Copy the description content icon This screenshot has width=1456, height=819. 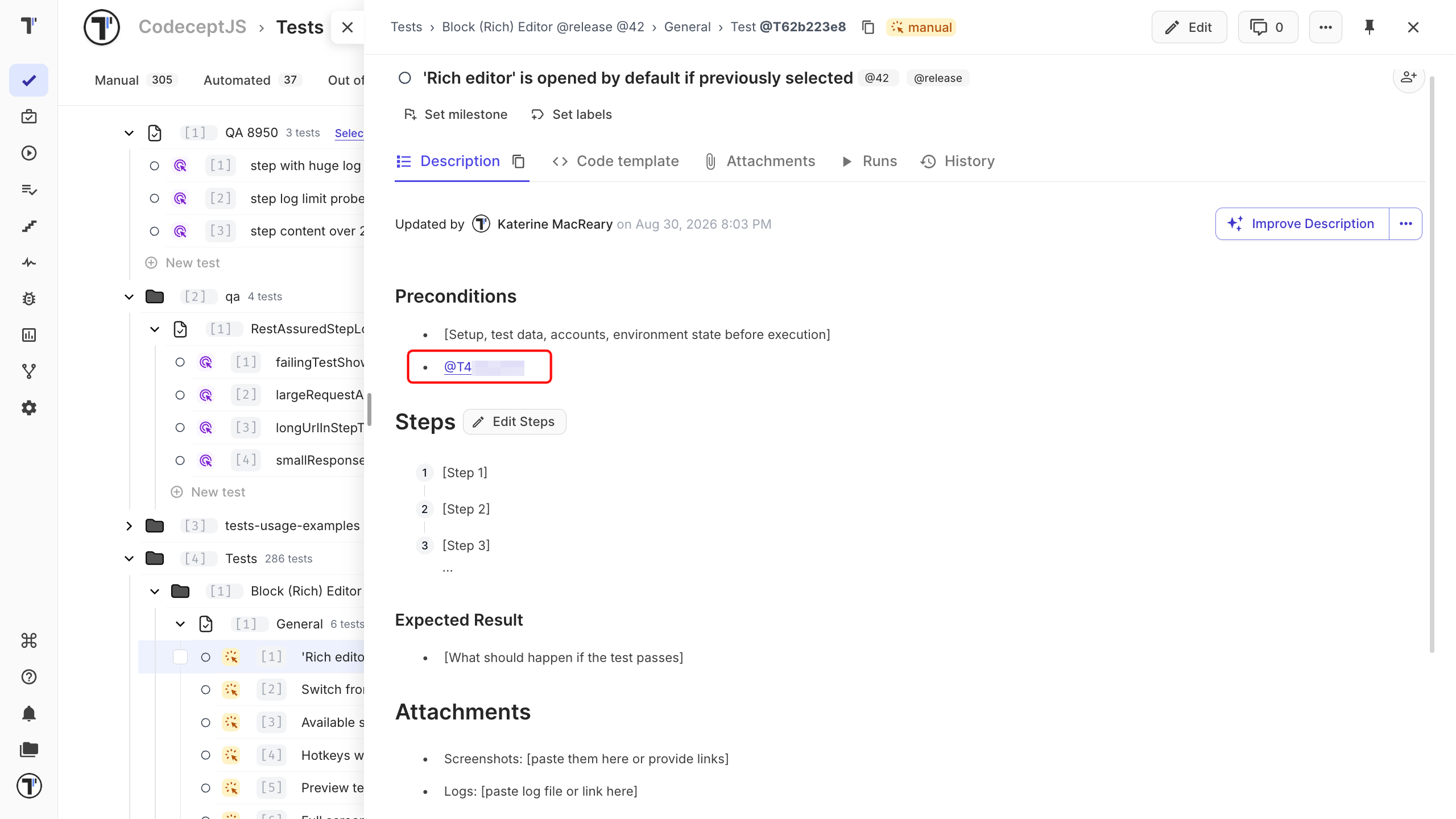[x=518, y=162]
